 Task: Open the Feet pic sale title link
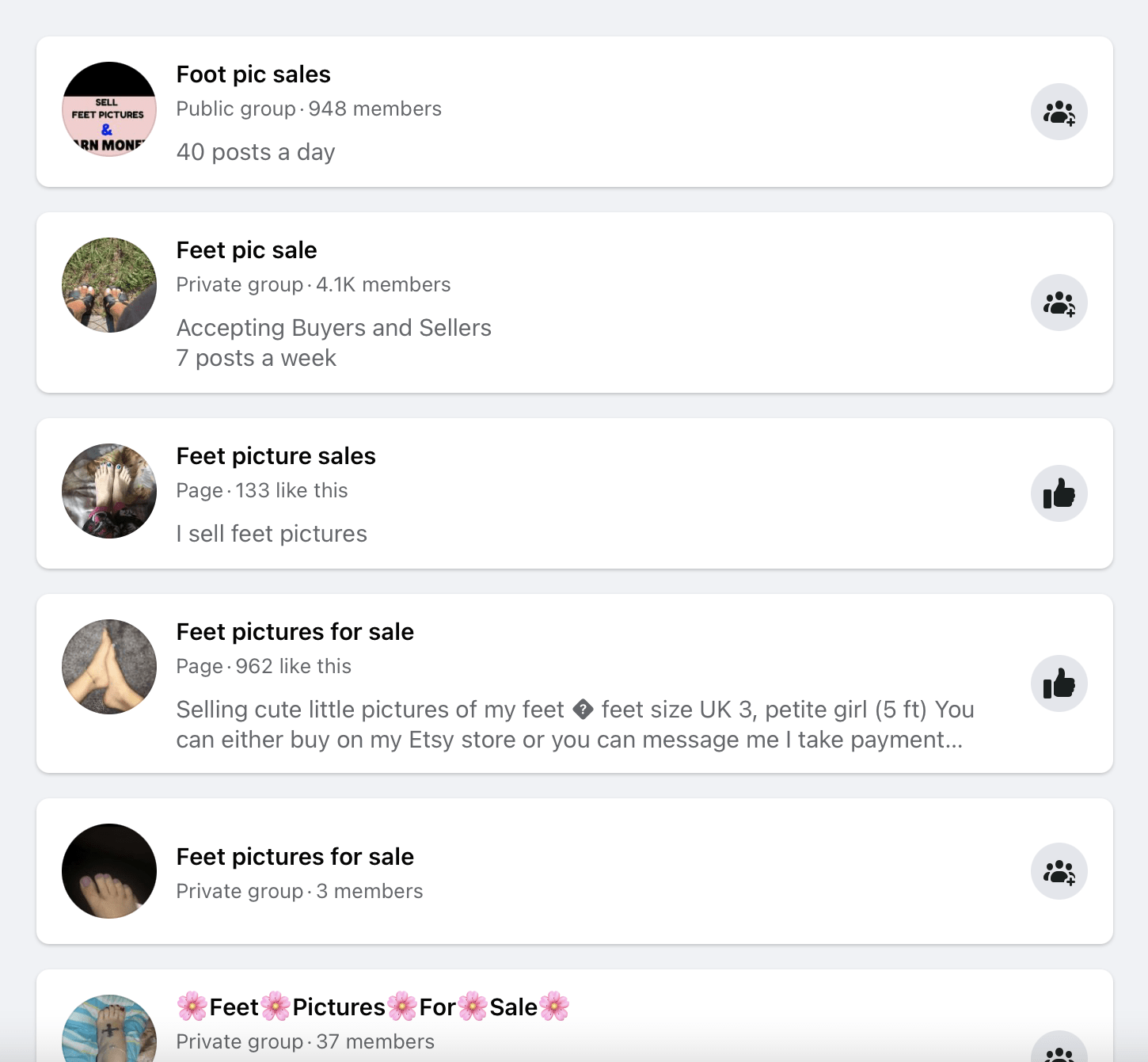pyautogui.click(x=246, y=250)
